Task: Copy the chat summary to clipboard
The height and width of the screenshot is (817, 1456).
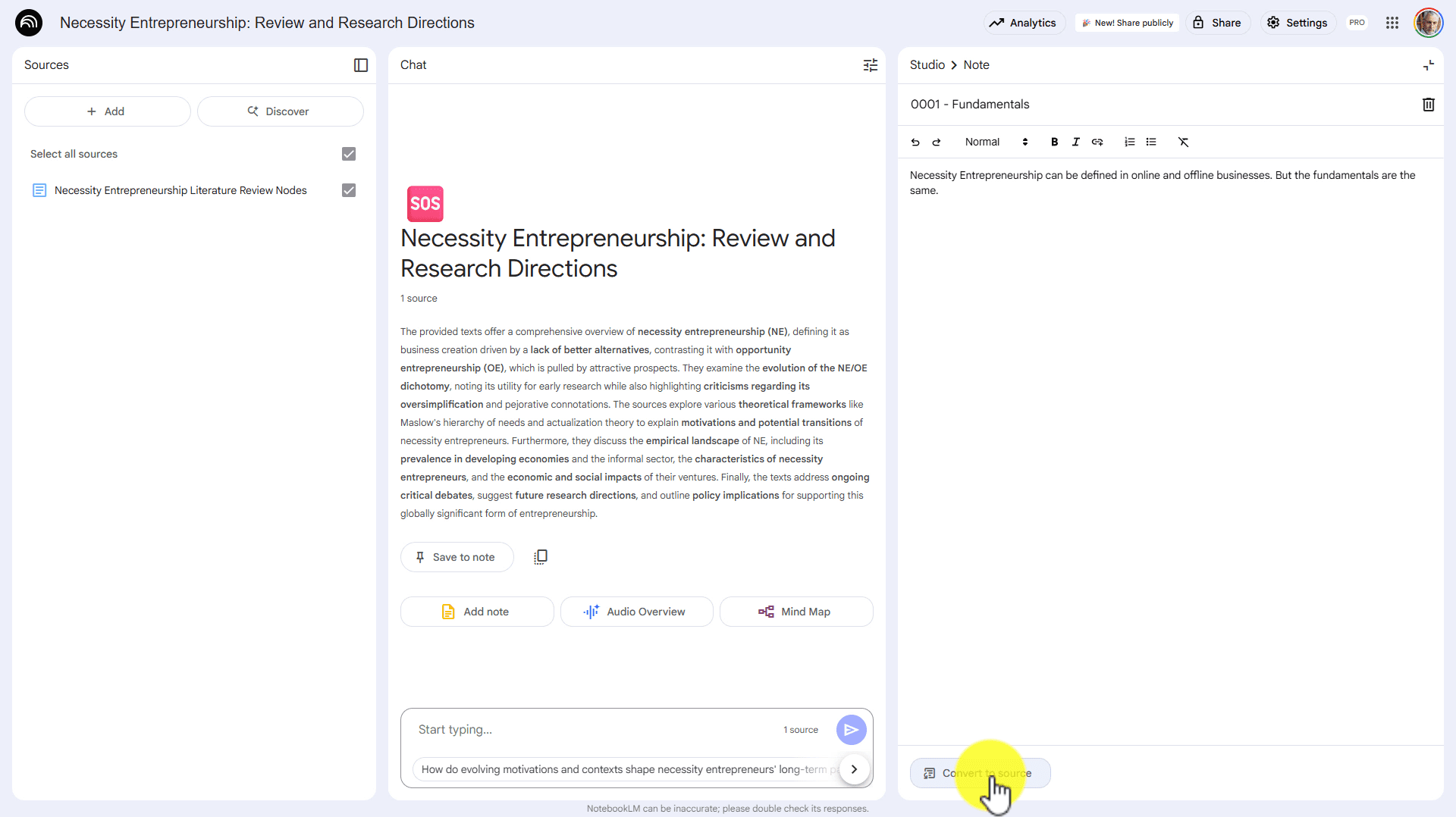Action: point(540,557)
